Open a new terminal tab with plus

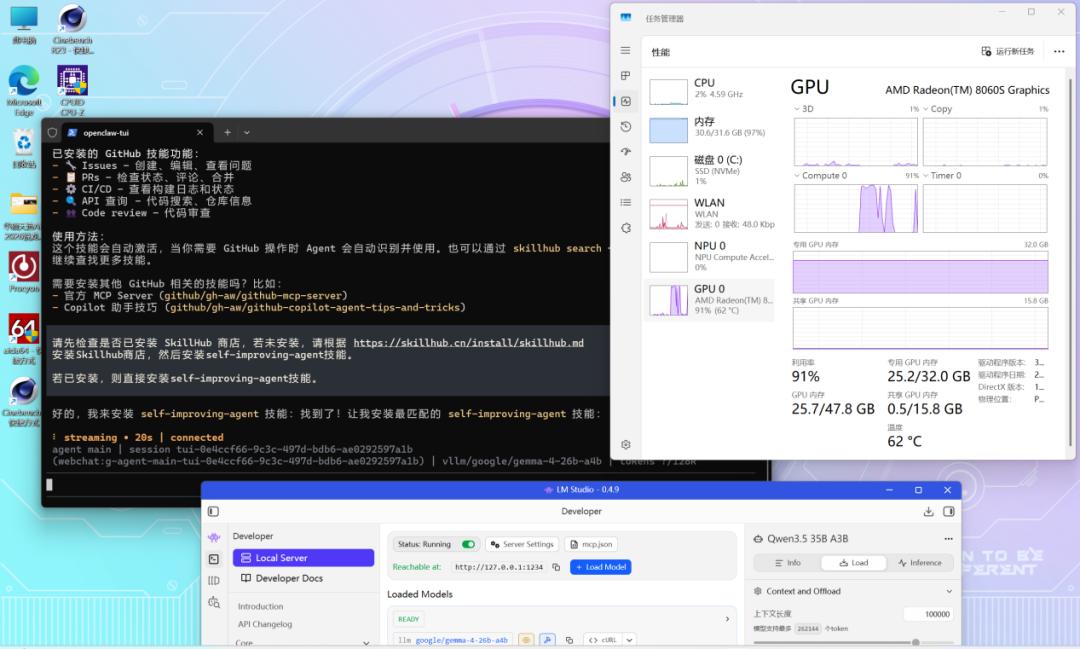(227, 132)
